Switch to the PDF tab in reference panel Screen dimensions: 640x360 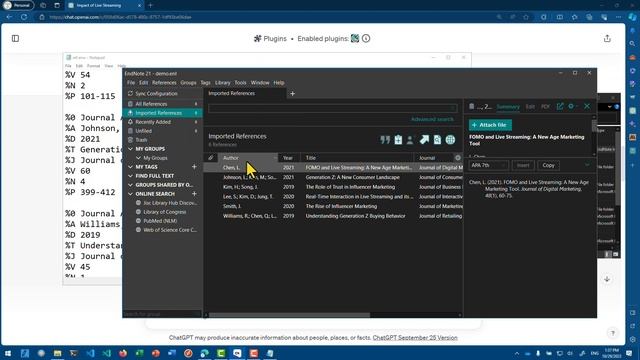point(545,107)
